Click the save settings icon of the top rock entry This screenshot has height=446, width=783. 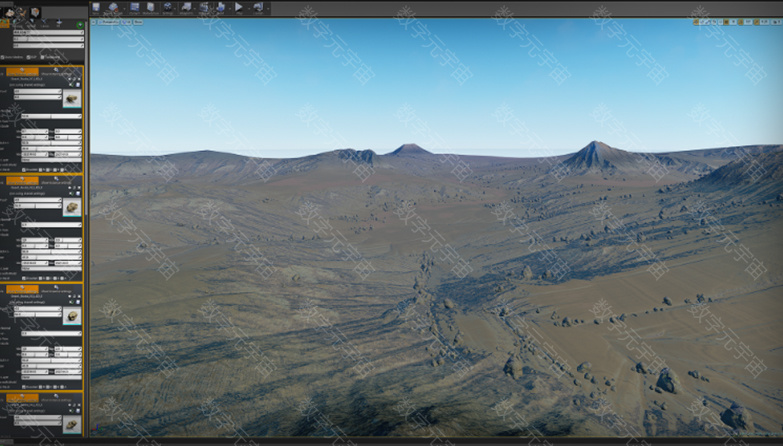coord(78,85)
